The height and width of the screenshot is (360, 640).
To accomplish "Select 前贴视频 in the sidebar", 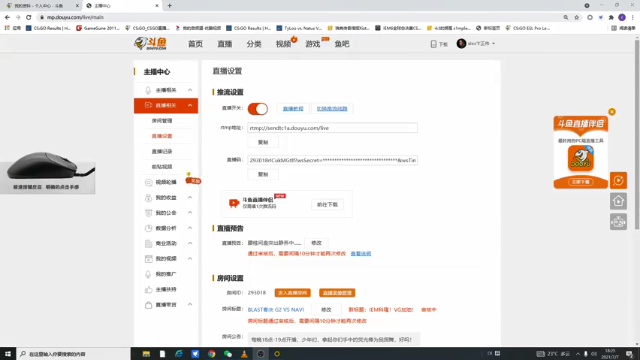I will pyautogui.click(x=162, y=167).
